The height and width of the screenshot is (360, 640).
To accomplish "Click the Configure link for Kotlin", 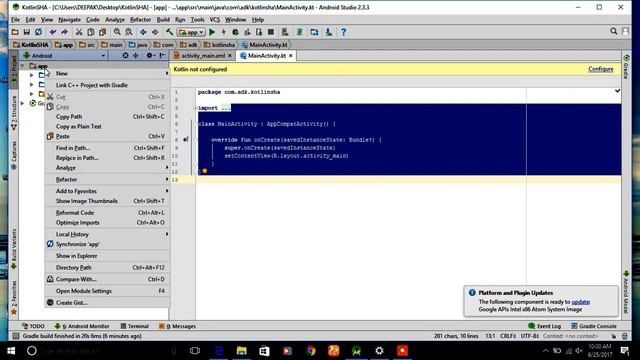I will click(601, 69).
